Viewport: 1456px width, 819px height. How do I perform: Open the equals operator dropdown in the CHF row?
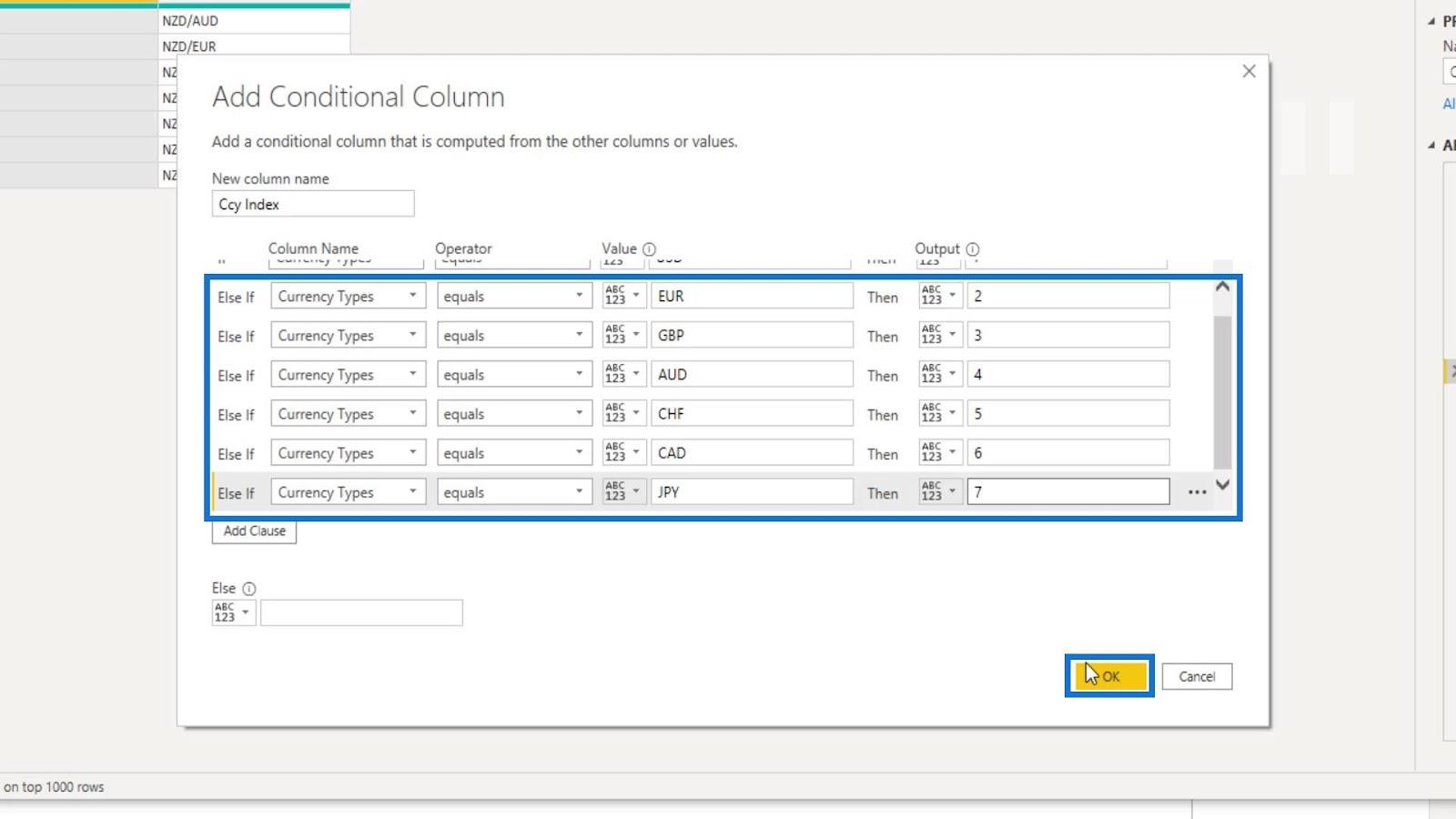coord(514,413)
